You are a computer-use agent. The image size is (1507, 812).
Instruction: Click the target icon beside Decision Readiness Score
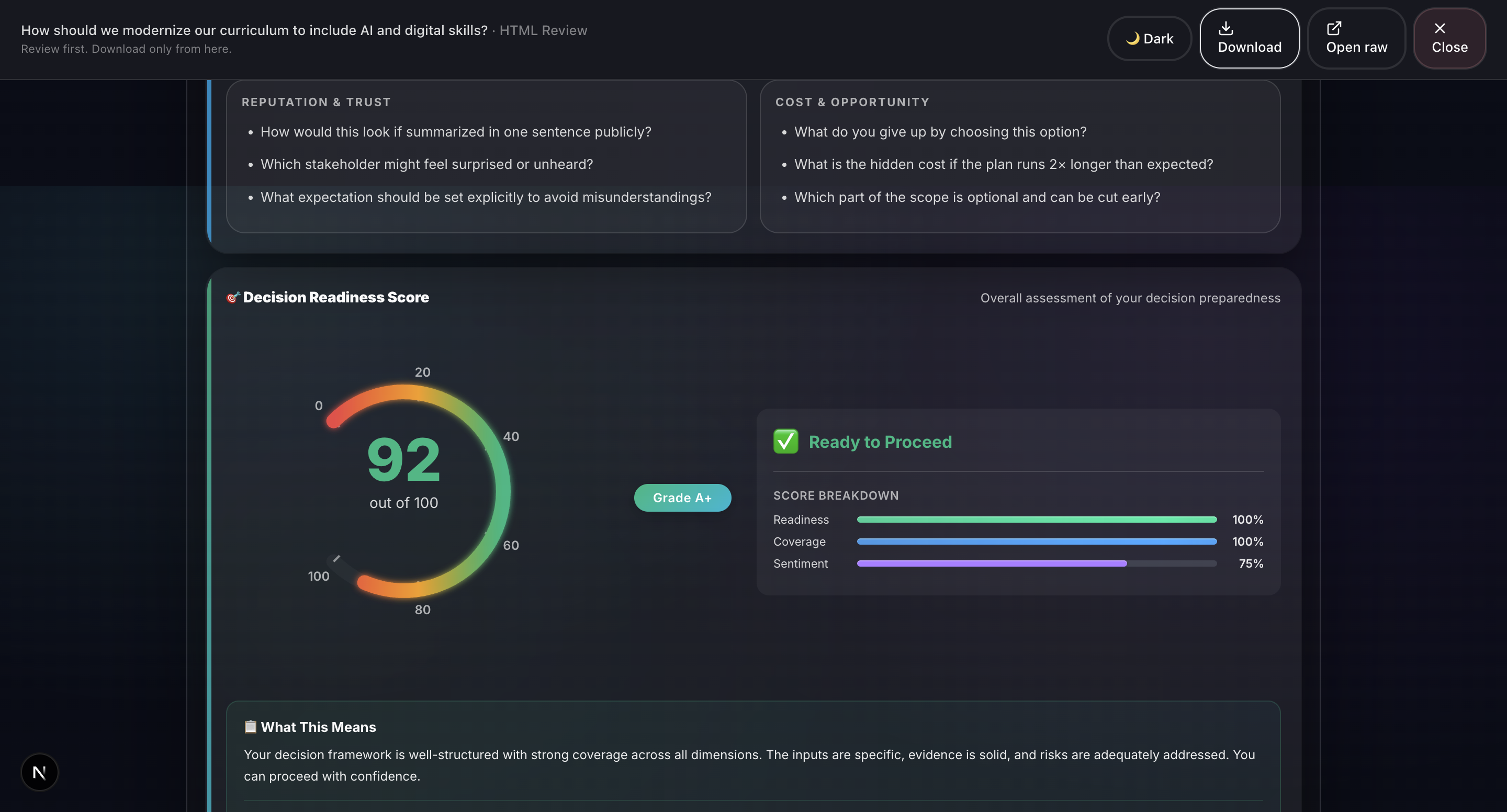(x=233, y=298)
